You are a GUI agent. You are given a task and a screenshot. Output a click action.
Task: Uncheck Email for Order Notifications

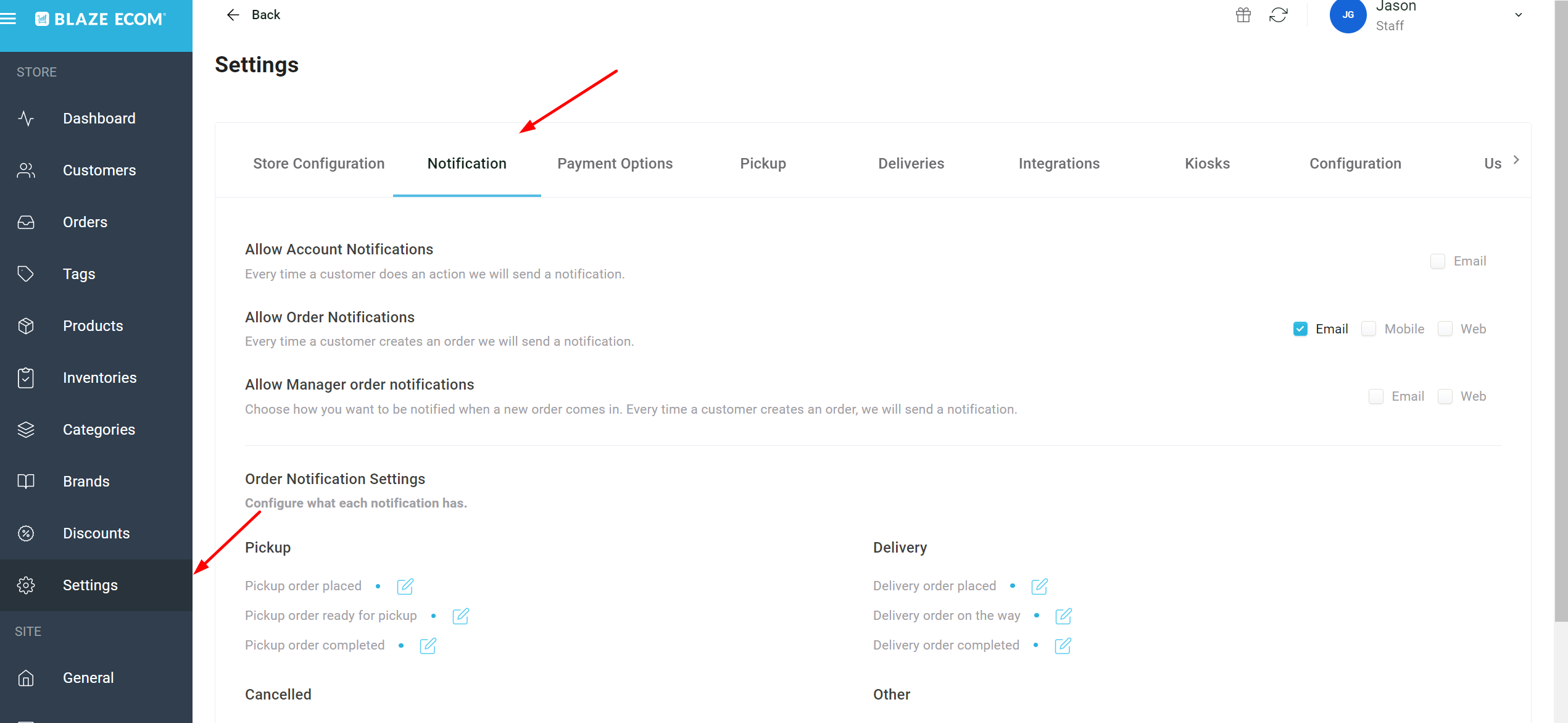pyautogui.click(x=1300, y=329)
